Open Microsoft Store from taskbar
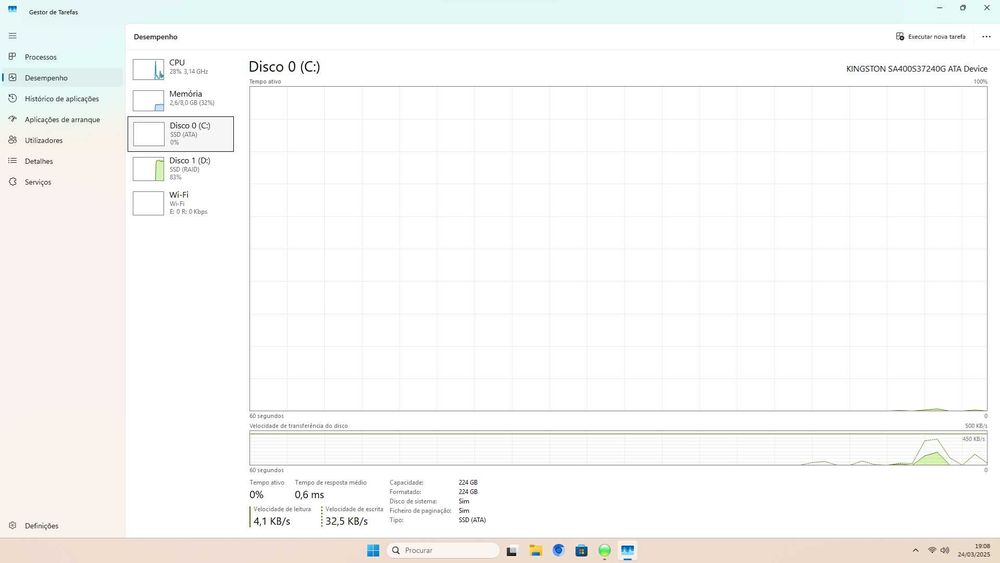 [x=581, y=551]
